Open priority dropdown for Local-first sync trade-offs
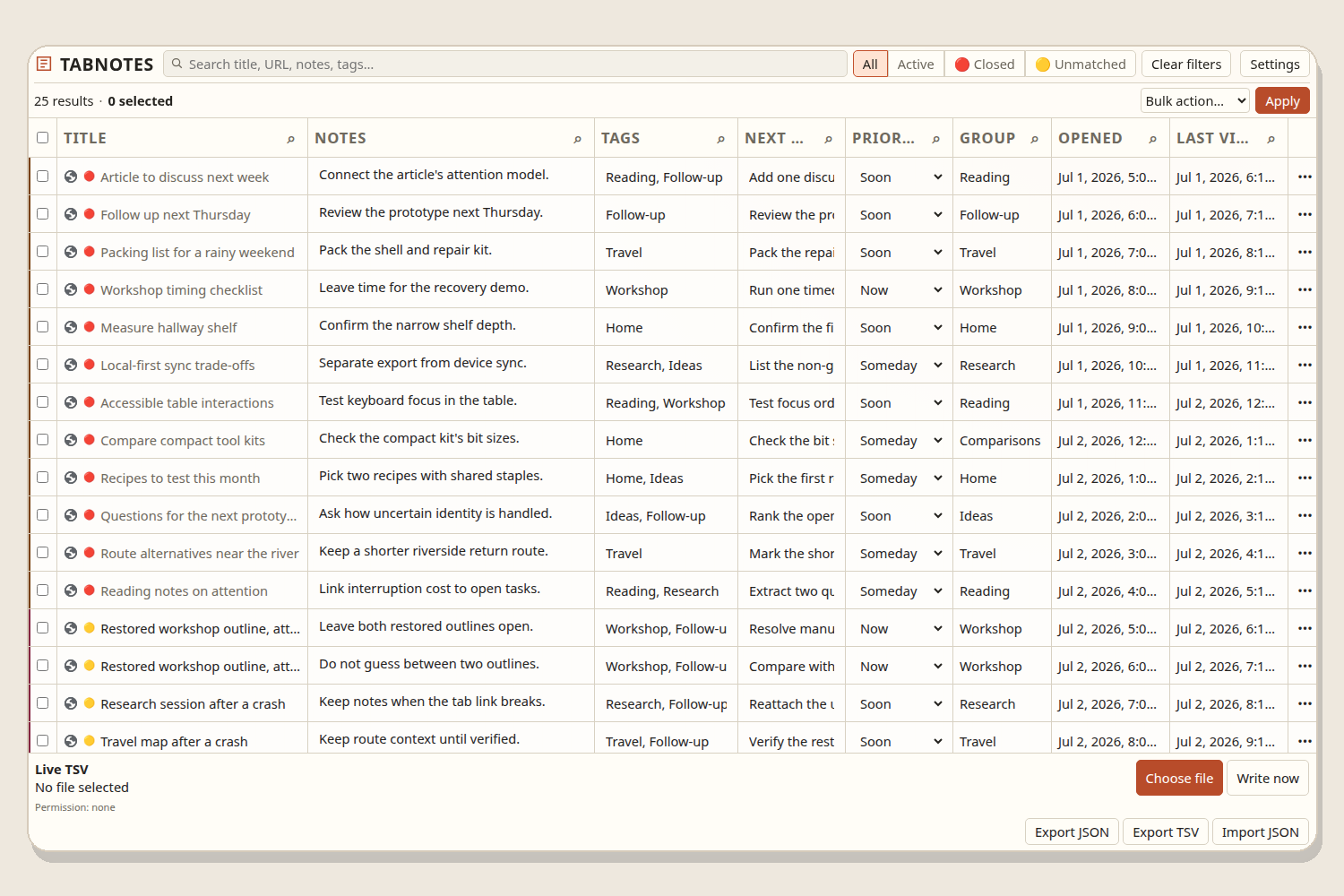The width and height of the screenshot is (1344, 896). (x=900, y=366)
